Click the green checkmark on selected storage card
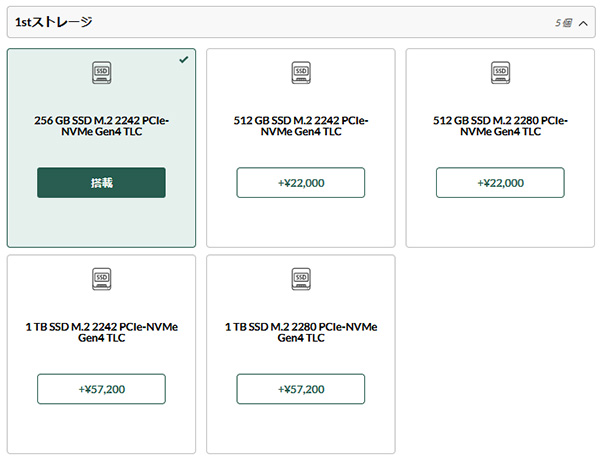The height and width of the screenshot is (460, 600). (184, 59)
